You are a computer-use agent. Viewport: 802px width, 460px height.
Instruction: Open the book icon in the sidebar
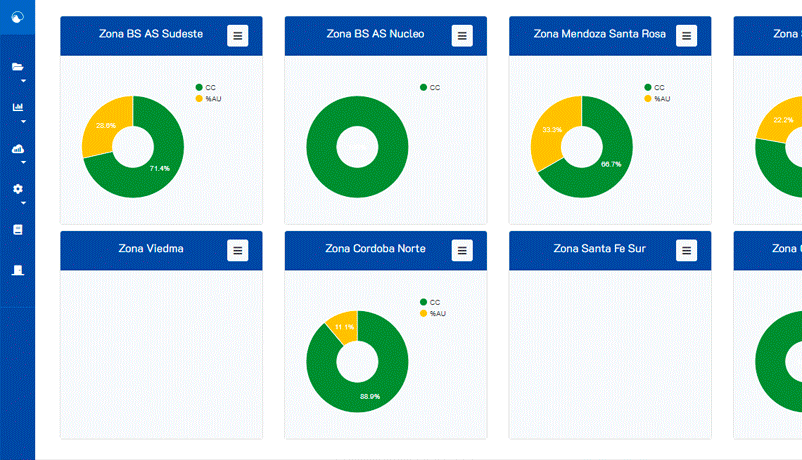[x=17, y=230]
